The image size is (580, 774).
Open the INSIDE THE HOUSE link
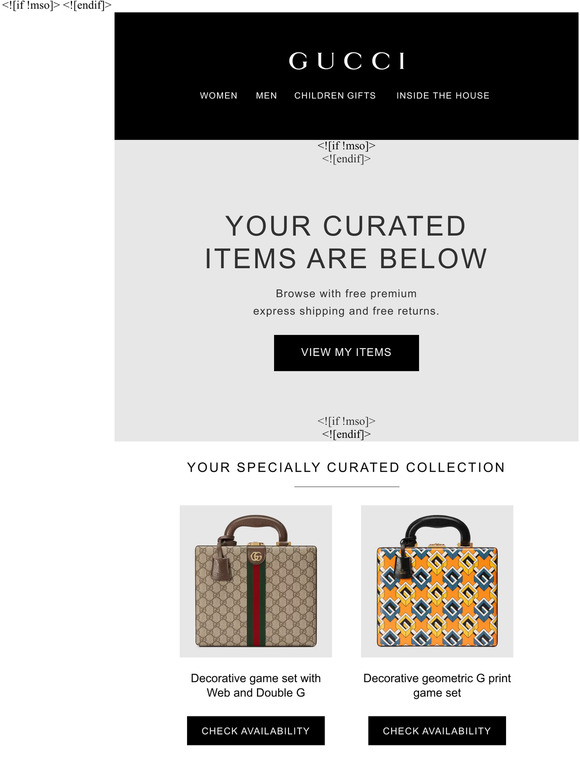[443, 96]
